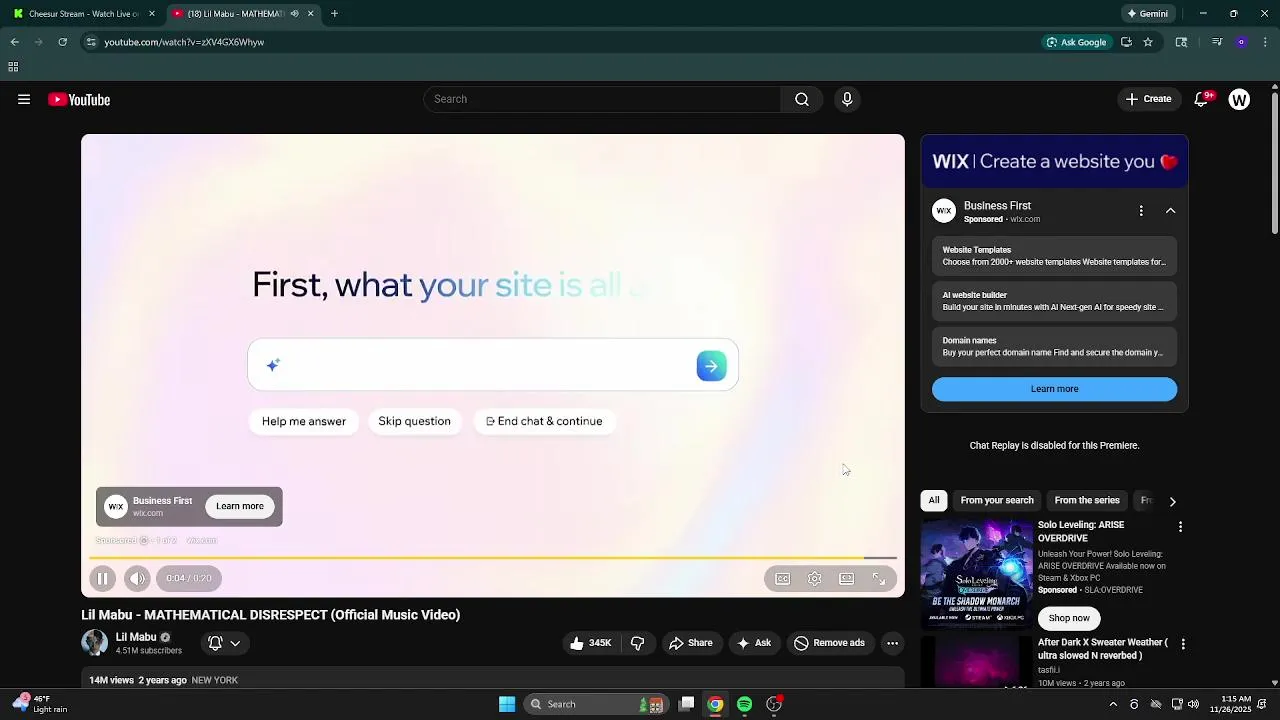Open Business First ad options menu

[1141, 211]
